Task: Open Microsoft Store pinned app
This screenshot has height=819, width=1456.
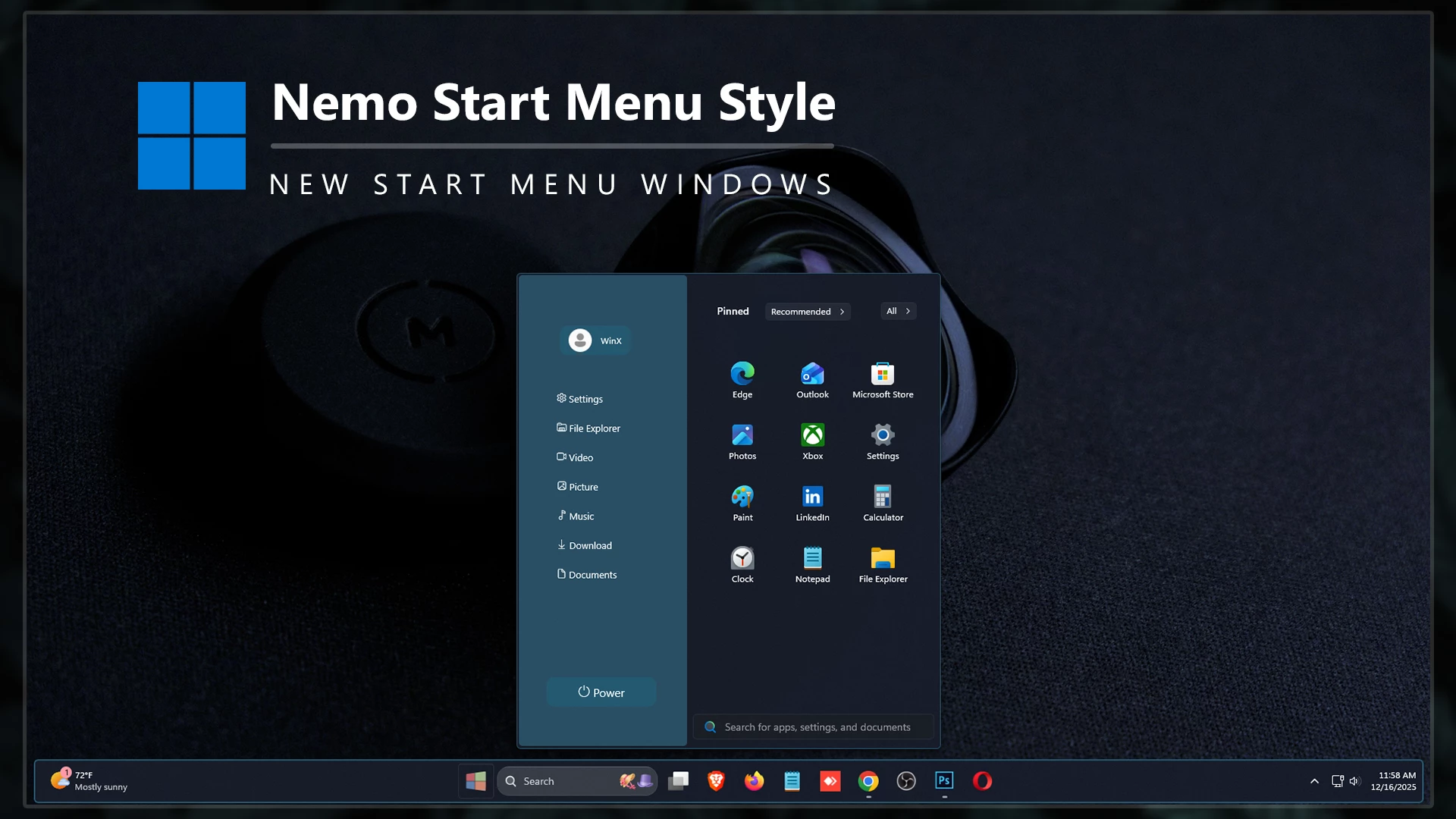Action: pyautogui.click(x=883, y=380)
